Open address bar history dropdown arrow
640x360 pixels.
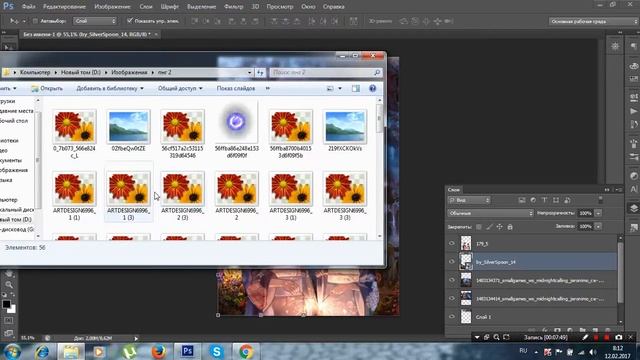[249, 72]
